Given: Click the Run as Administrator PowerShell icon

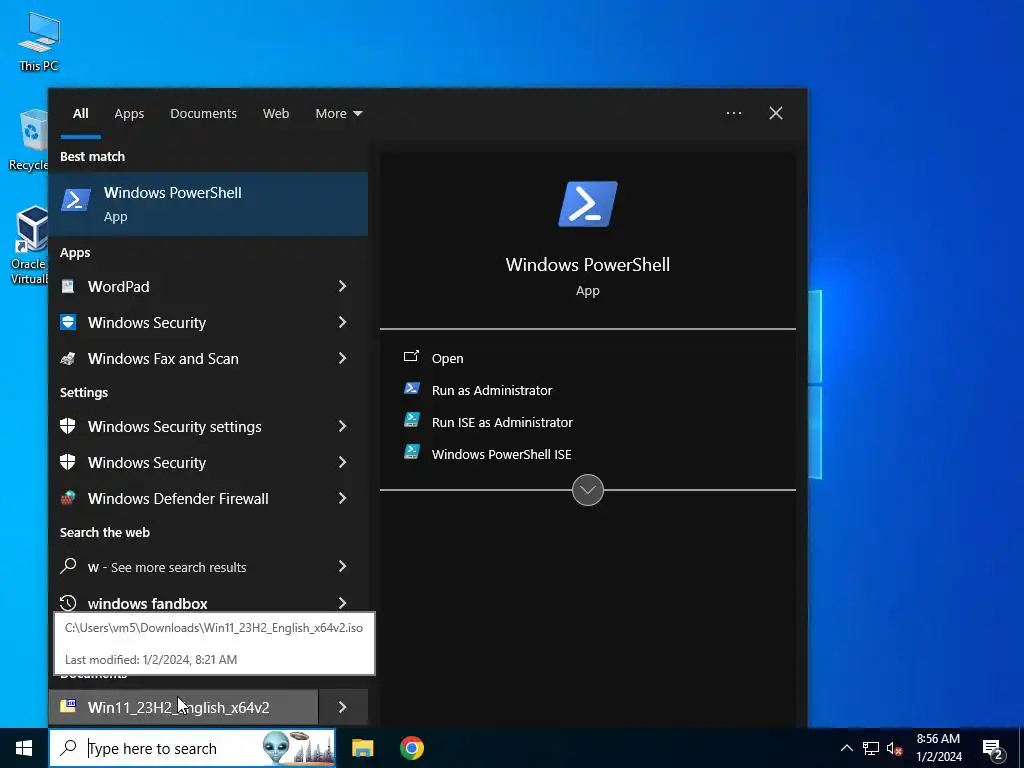Looking at the screenshot, I should pyautogui.click(x=411, y=389).
